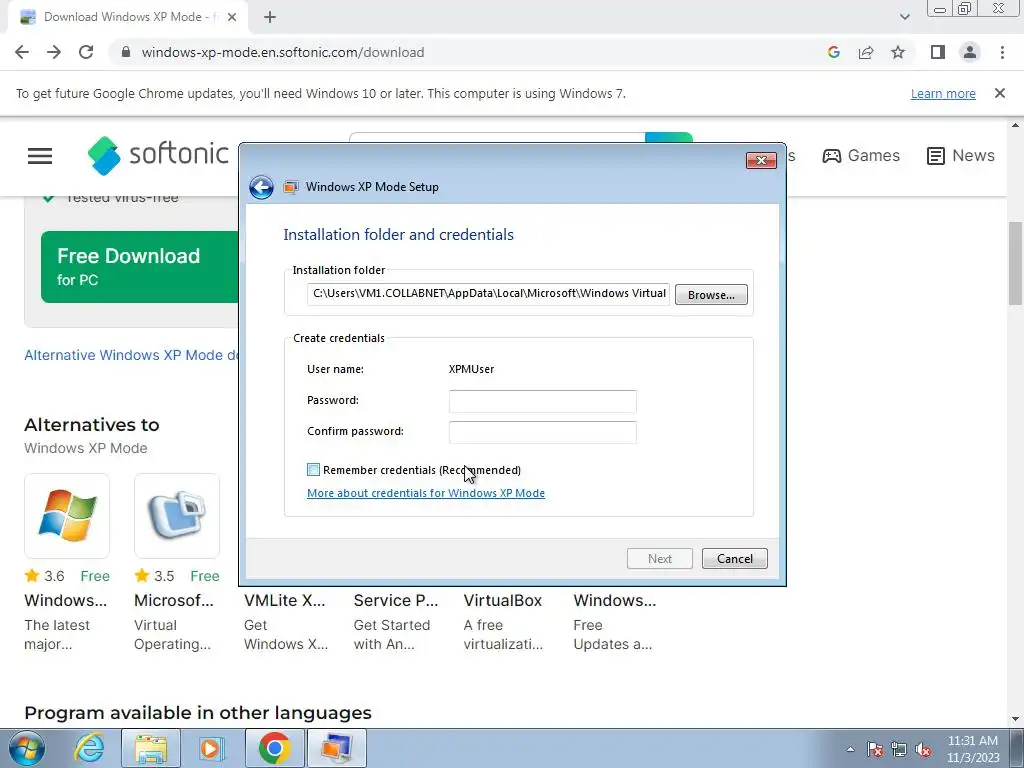Click the Cancel button in setup
1024x768 pixels.
[735, 558]
